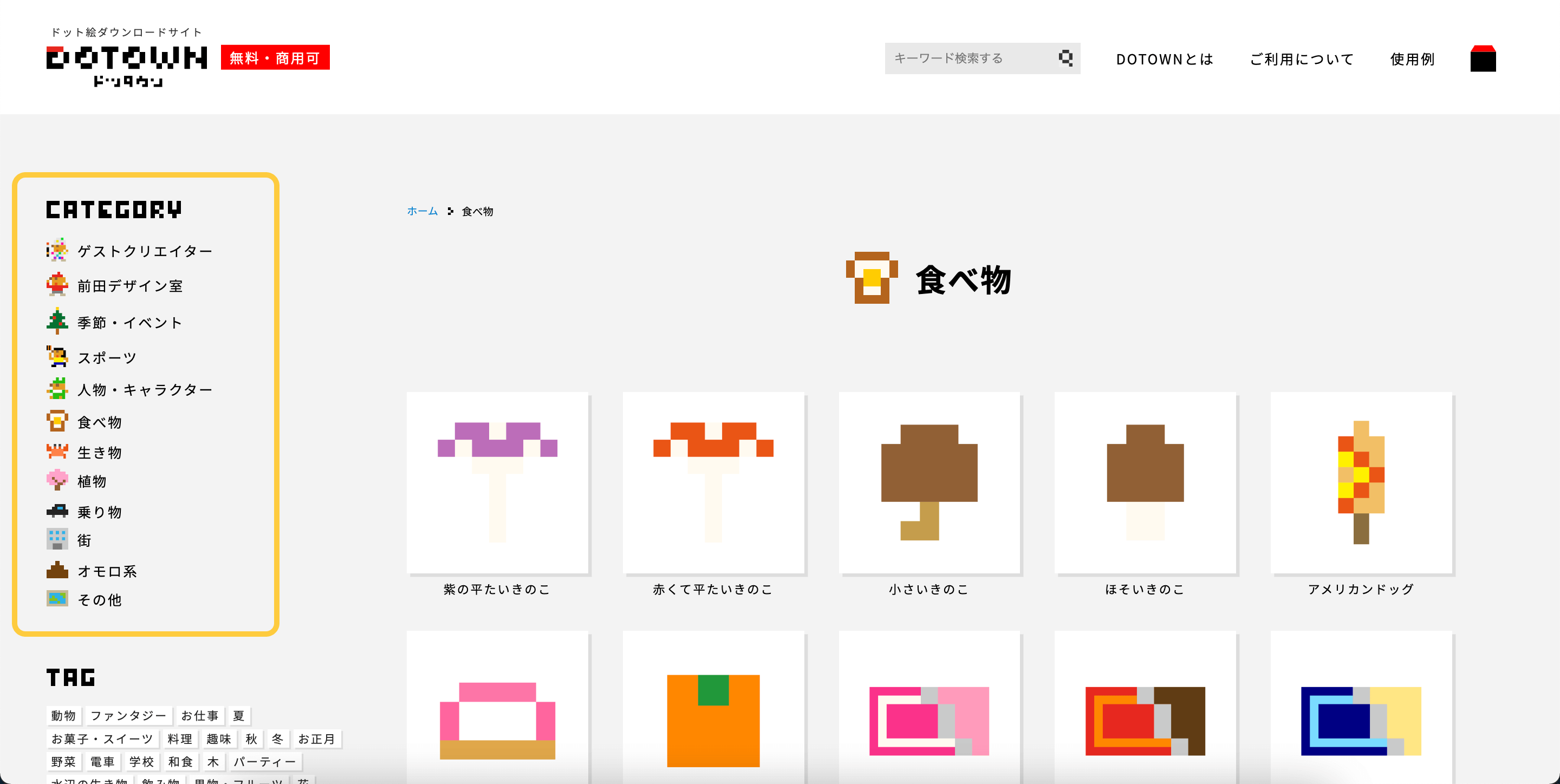Screen dimensions: 1560x784
Task: Open the 小さいきのこ brown mushroom thumbnail
Action: (929, 482)
